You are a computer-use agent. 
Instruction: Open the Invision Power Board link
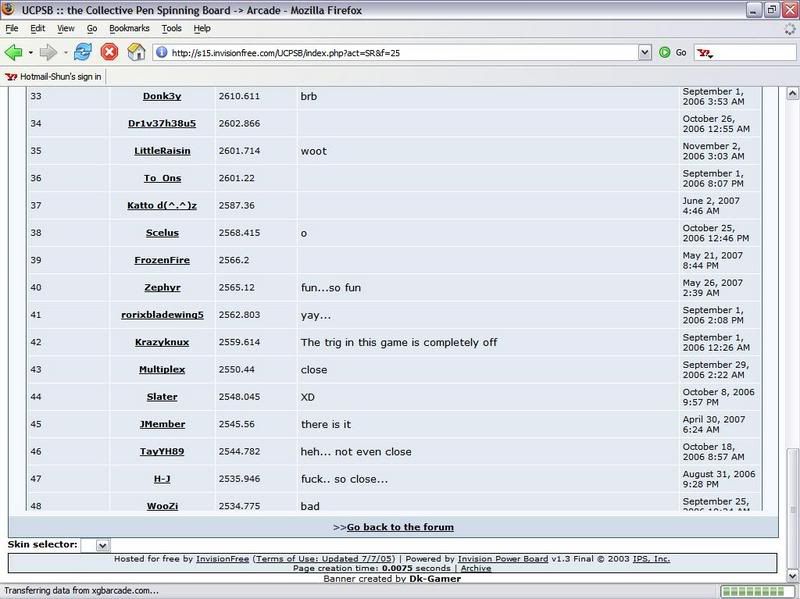tap(503, 559)
